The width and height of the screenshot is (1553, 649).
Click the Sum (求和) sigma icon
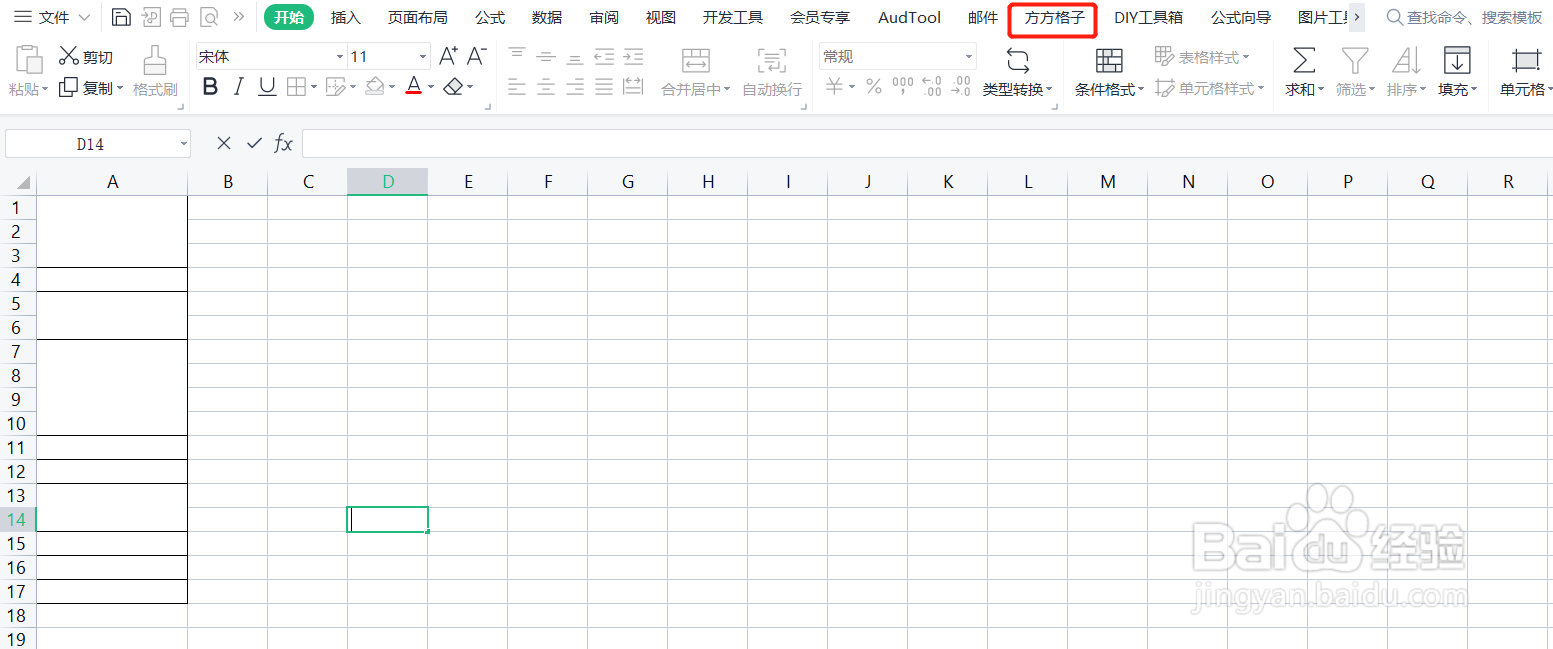pyautogui.click(x=1304, y=60)
